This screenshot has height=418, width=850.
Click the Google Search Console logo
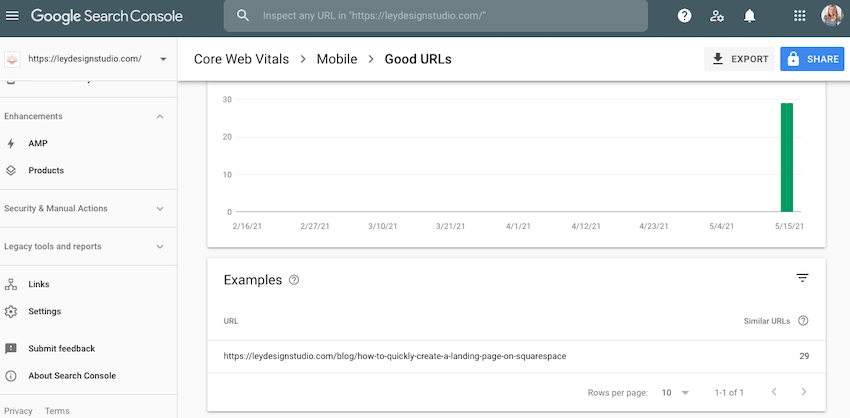[107, 16]
